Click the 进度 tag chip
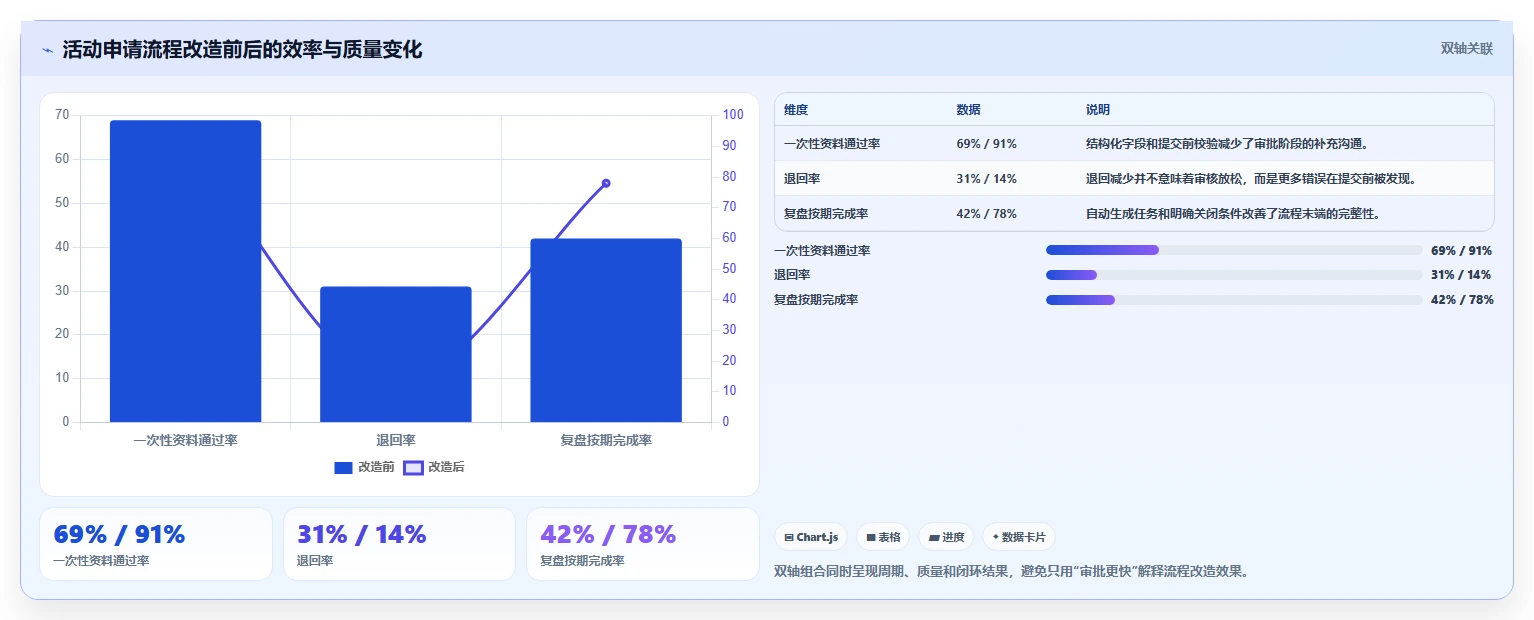1534x620 pixels. pyautogui.click(x=946, y=537)
